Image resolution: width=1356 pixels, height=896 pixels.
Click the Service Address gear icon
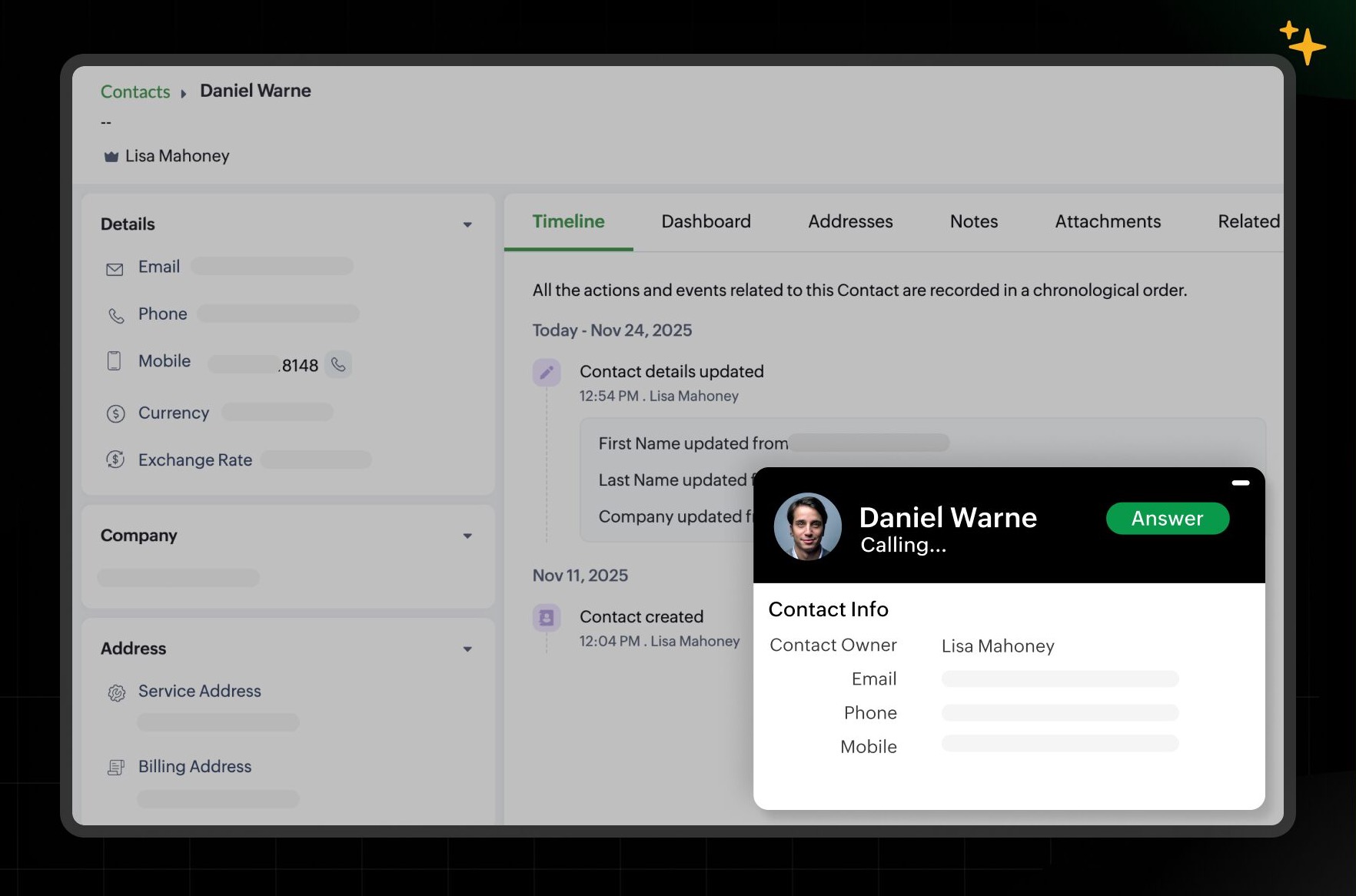pyautogui.click(x=115, y=693)
